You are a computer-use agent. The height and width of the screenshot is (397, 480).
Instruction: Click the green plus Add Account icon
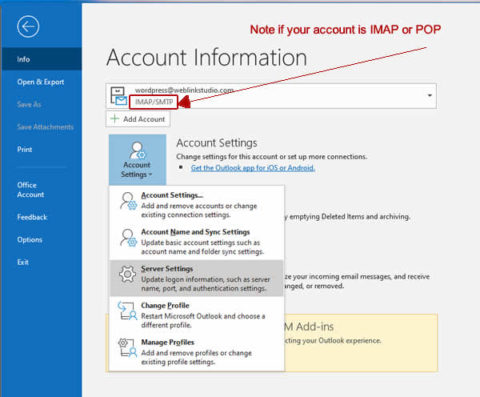[x=115, y=119]
